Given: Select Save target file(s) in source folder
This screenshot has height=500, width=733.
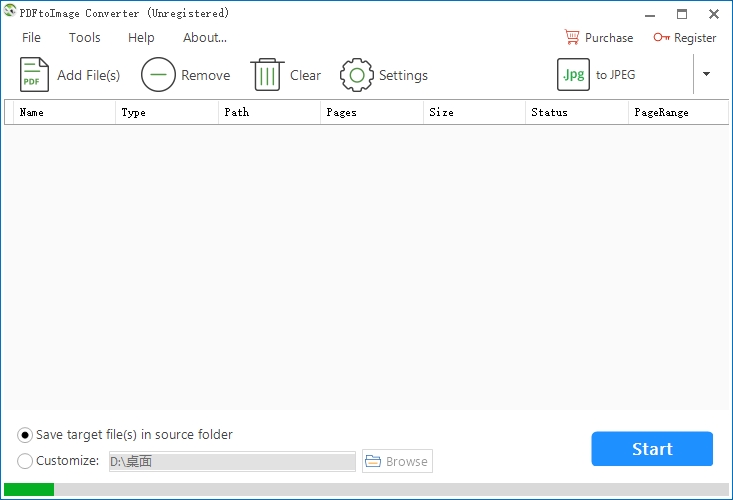Looking at the screenshot, I should [x=25, y=435].
